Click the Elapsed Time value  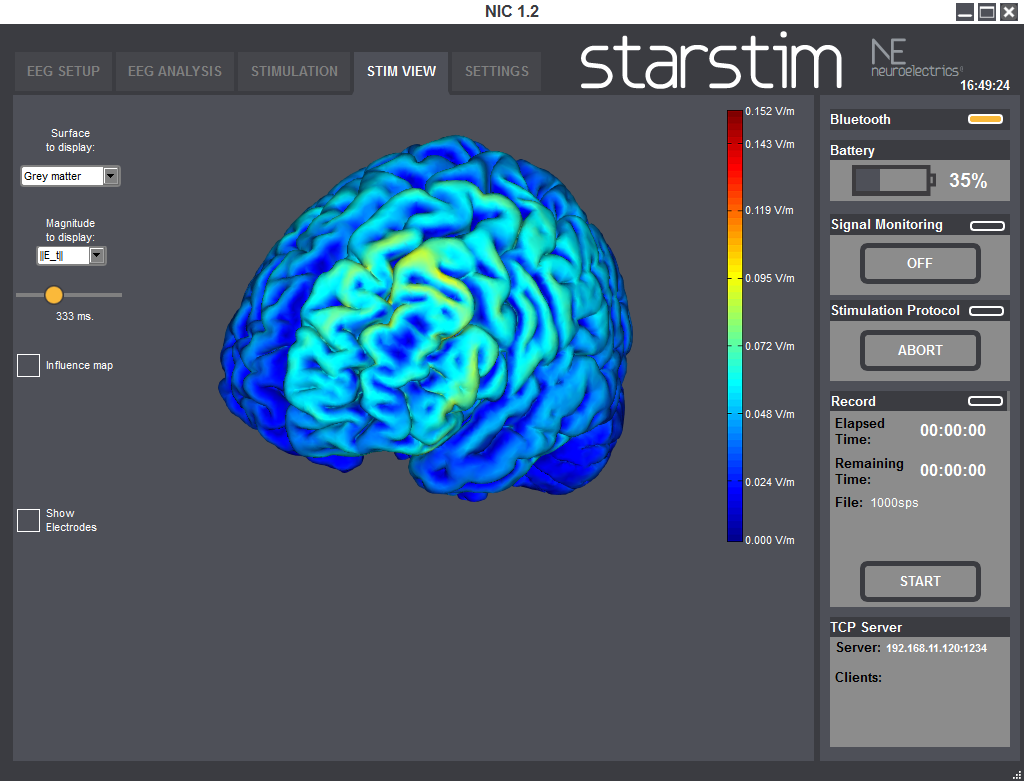[953, 430]
